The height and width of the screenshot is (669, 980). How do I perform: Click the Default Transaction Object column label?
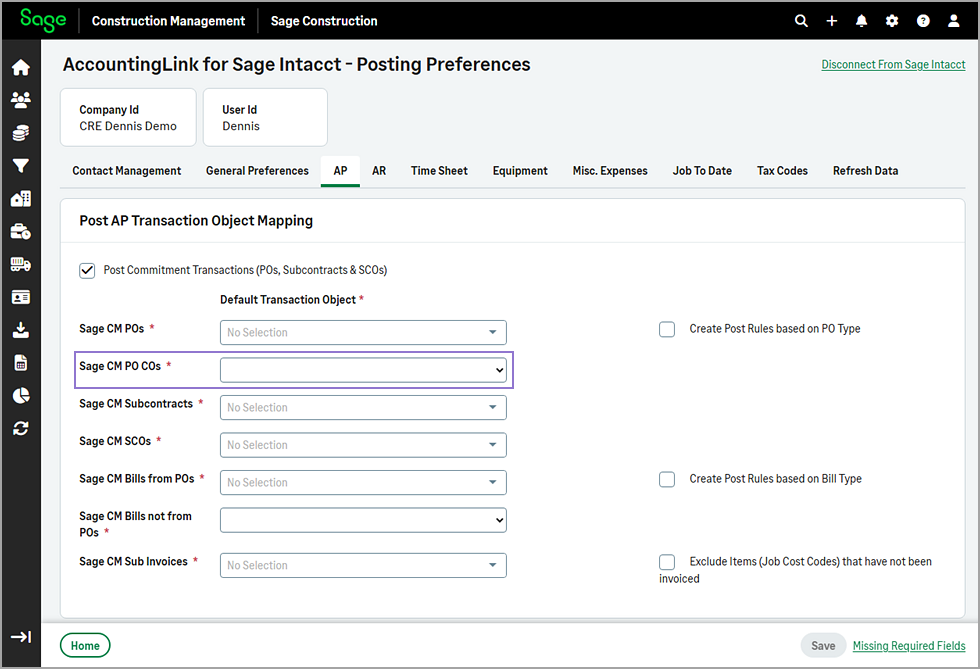coord(288,300)
